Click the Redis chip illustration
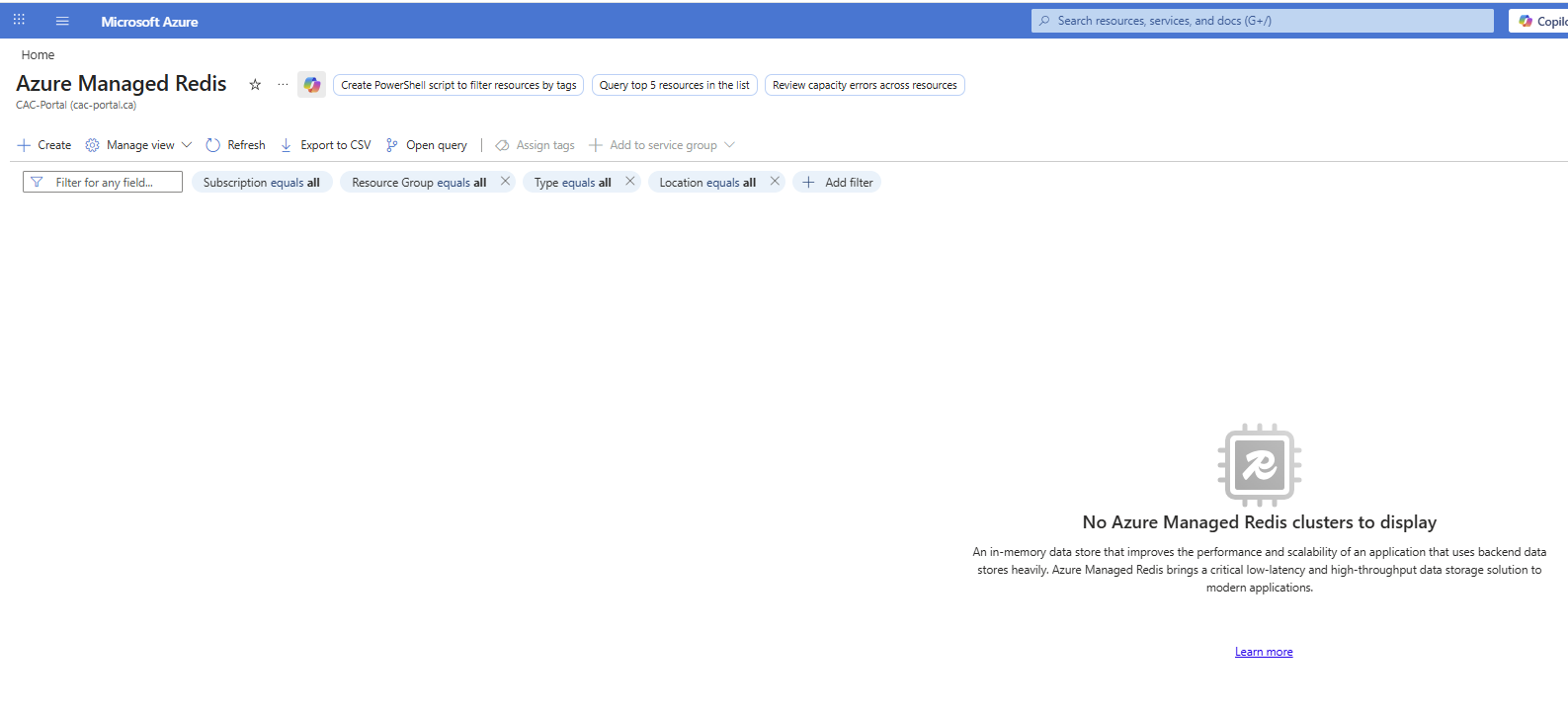 pyautogui.click(x=1259, y=465)
